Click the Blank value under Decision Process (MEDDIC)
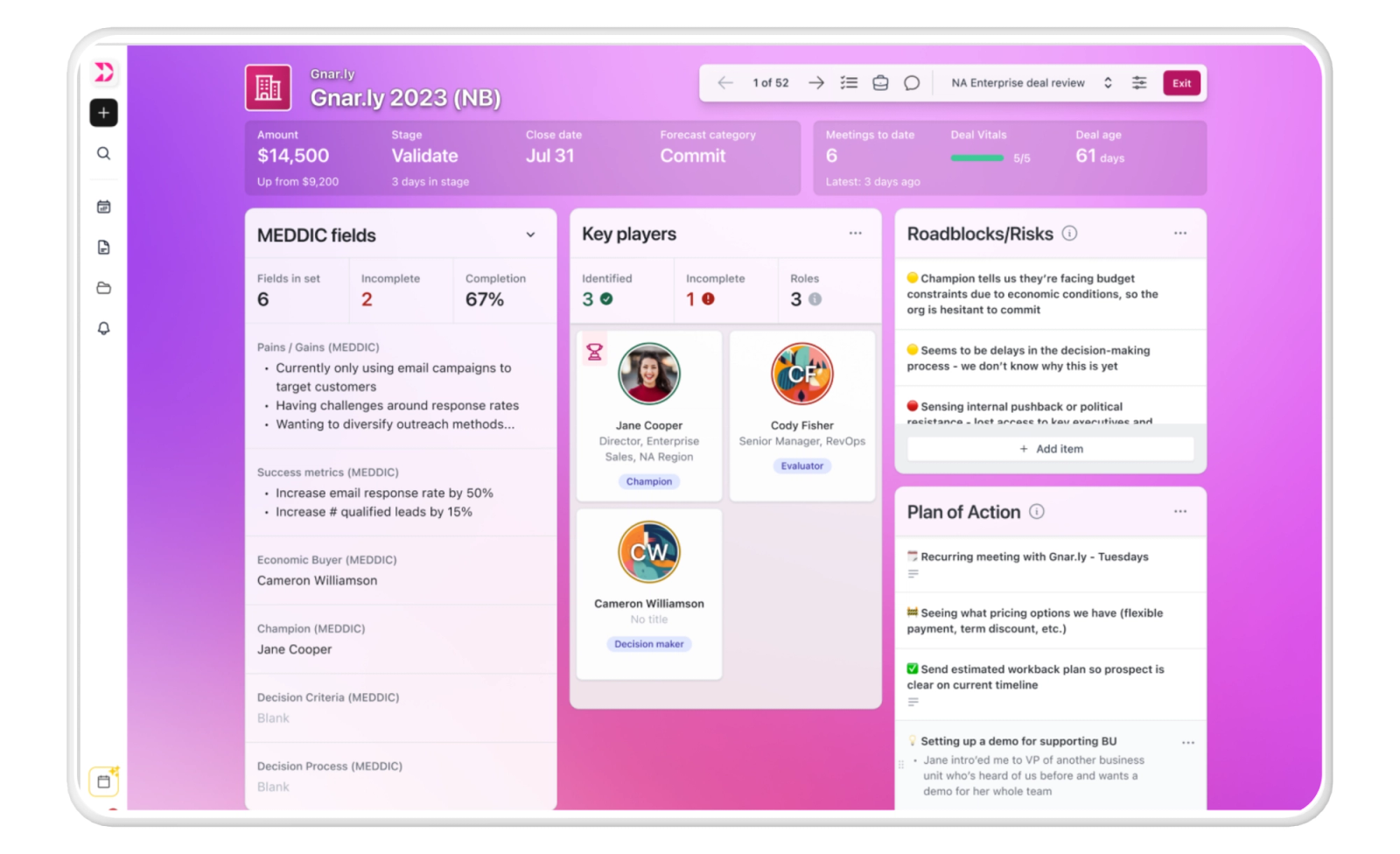 [x=273, y=787]
